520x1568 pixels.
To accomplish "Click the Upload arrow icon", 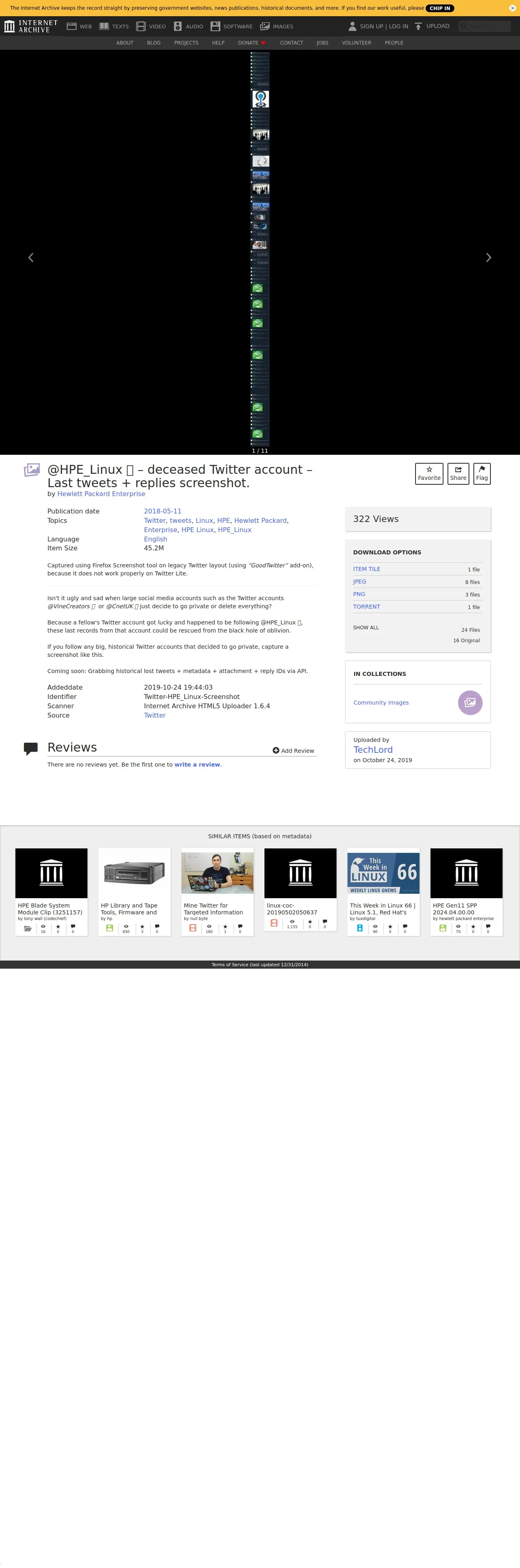I will 418,26.
